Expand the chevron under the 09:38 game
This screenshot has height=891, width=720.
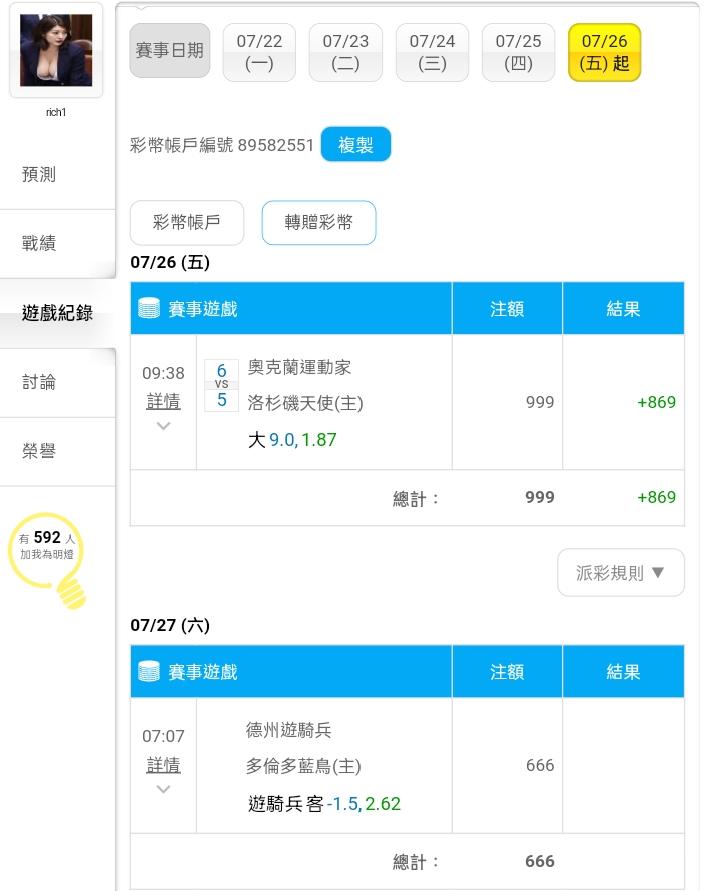click(164, 426)
